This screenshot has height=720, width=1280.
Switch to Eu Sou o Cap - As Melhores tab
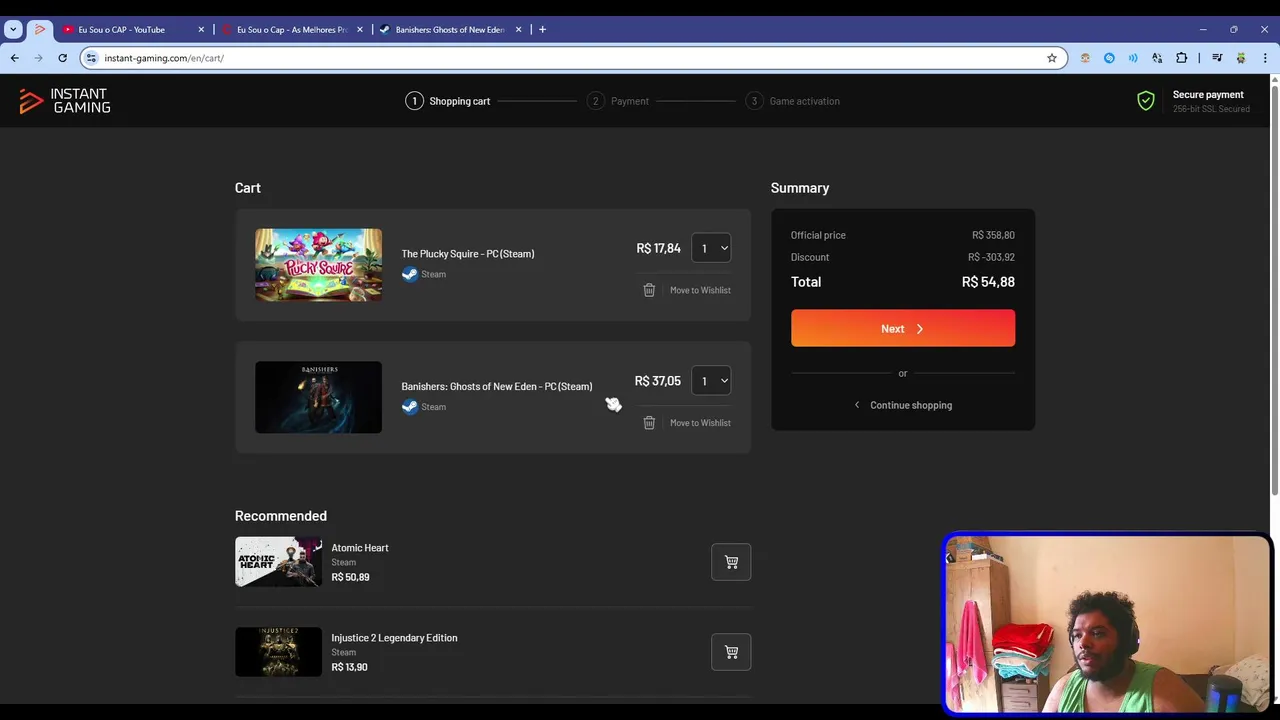pyautogui.click(x=292, y=30)
